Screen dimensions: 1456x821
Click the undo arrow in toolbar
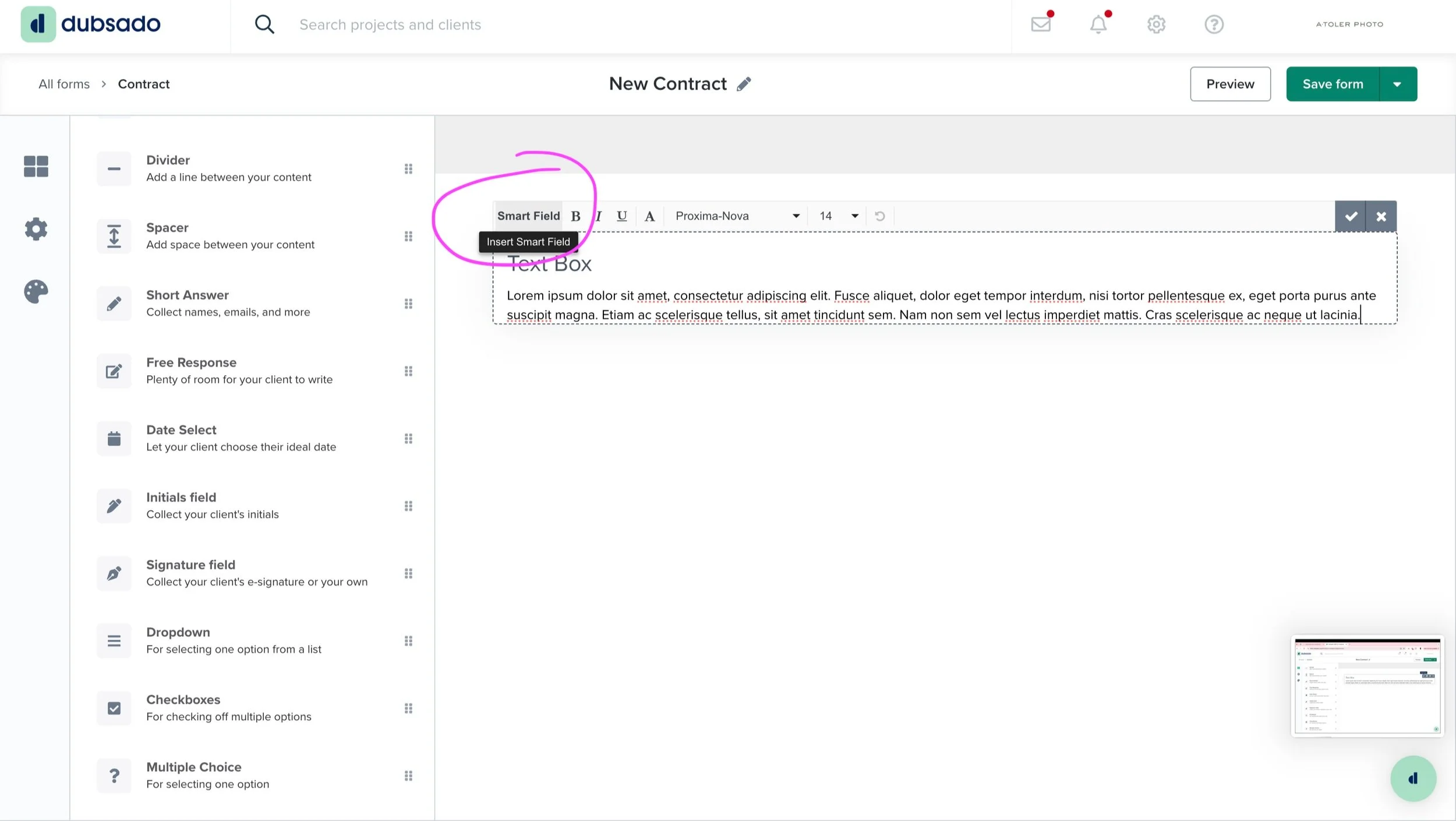tap(879, 216)
